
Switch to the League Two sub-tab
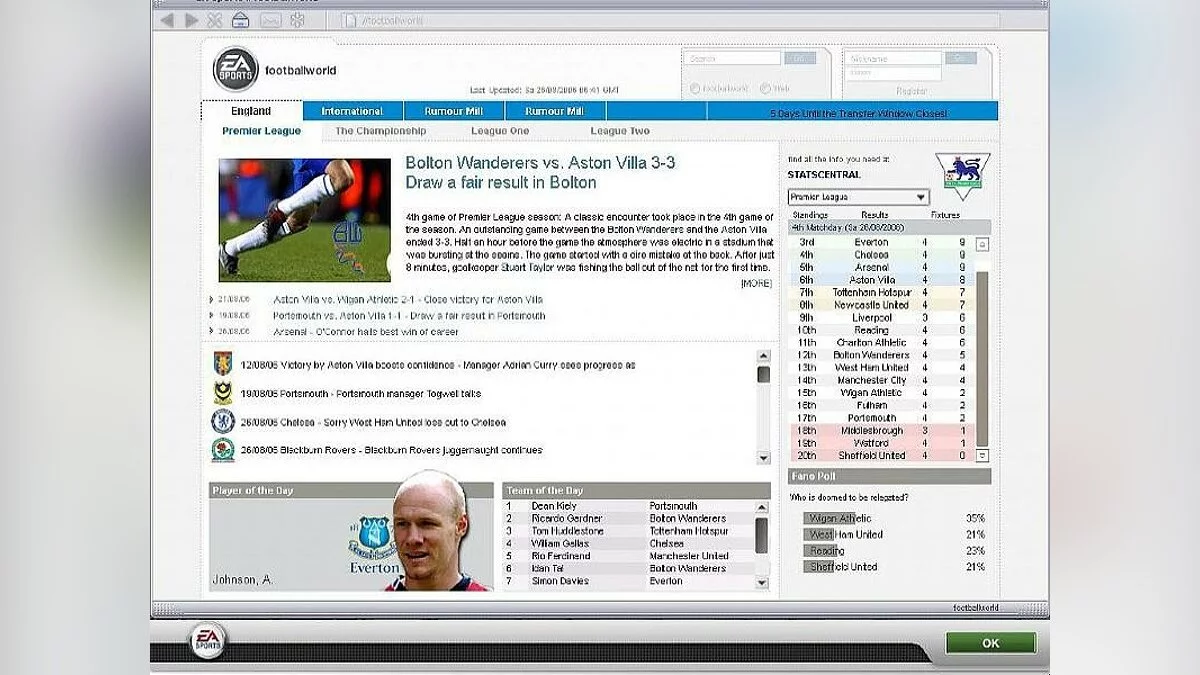pos(620,131)
